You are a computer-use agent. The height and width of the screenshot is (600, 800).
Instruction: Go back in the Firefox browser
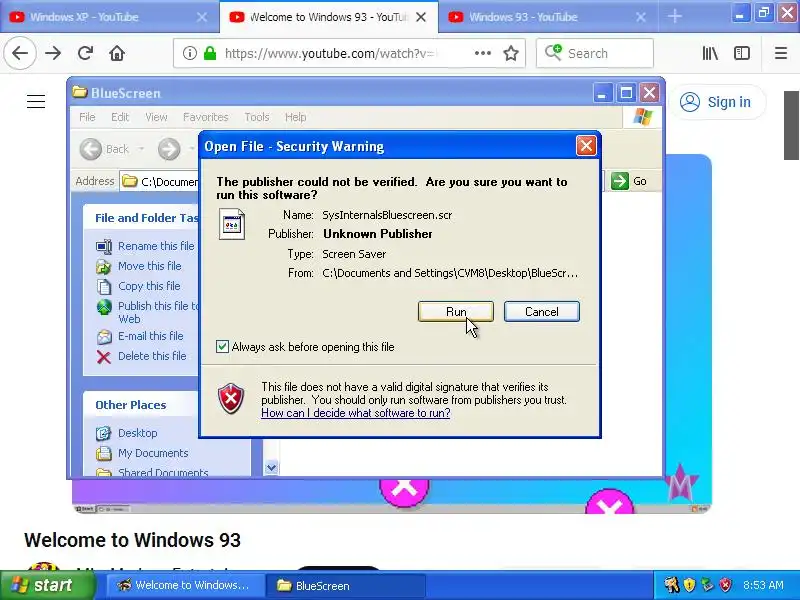pyautogui.click(x=20, y=53)
